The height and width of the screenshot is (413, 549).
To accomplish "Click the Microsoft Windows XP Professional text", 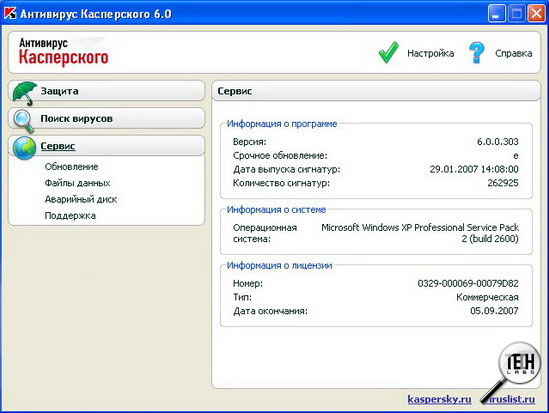I will point(420,233).
